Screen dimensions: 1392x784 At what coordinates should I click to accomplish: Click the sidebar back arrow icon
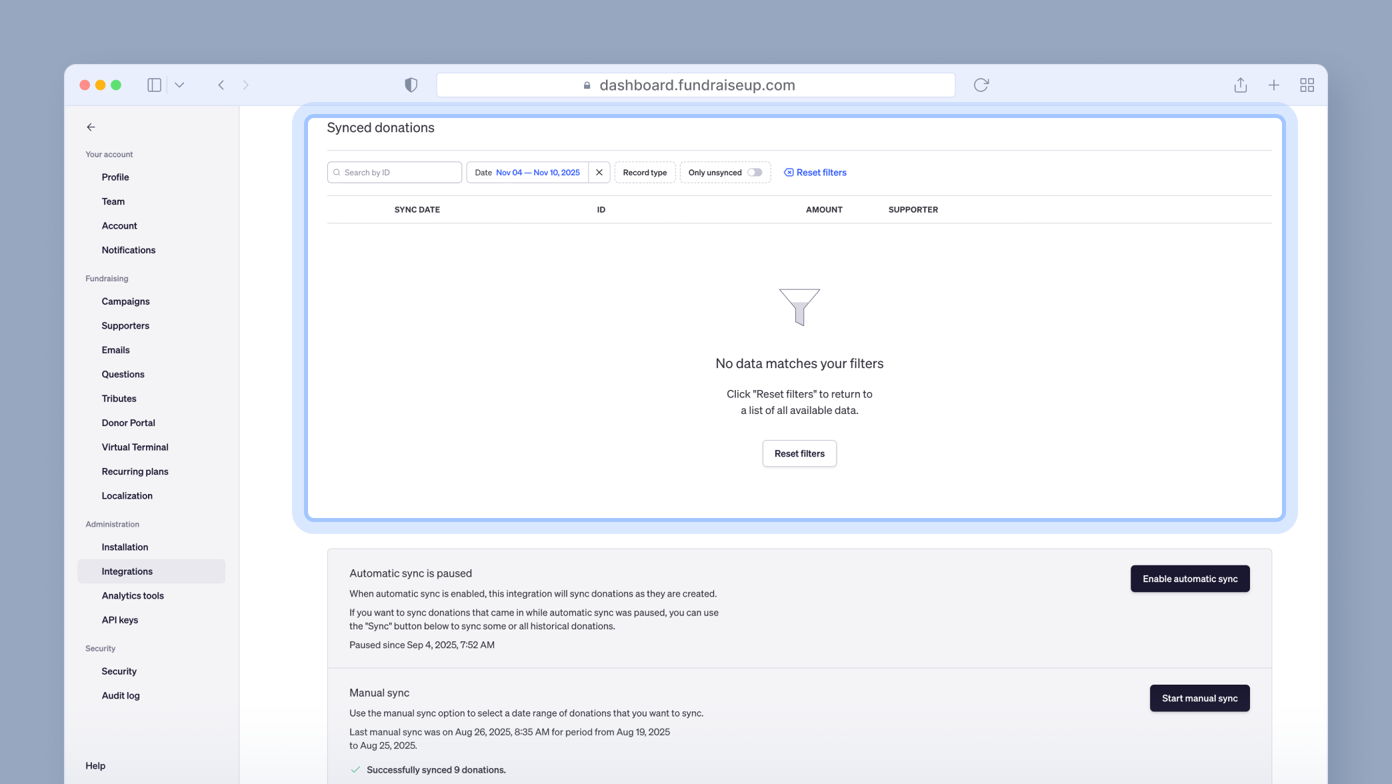click(x=91, y=127)
